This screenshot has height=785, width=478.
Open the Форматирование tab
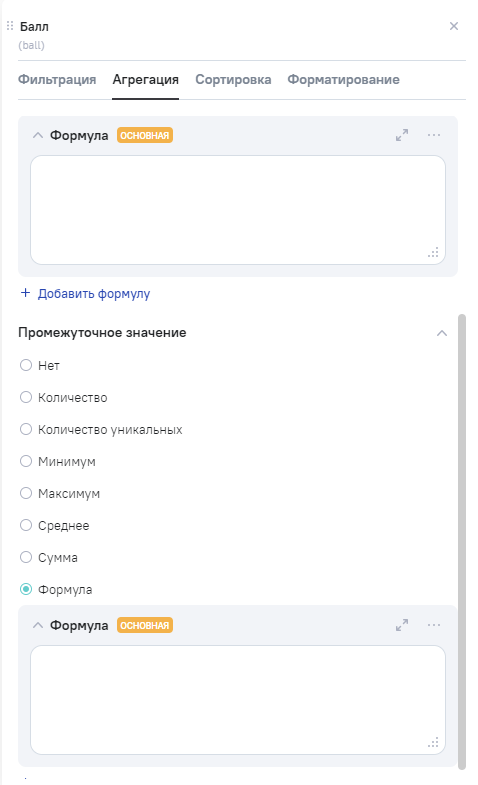click(x=343, y=80)
